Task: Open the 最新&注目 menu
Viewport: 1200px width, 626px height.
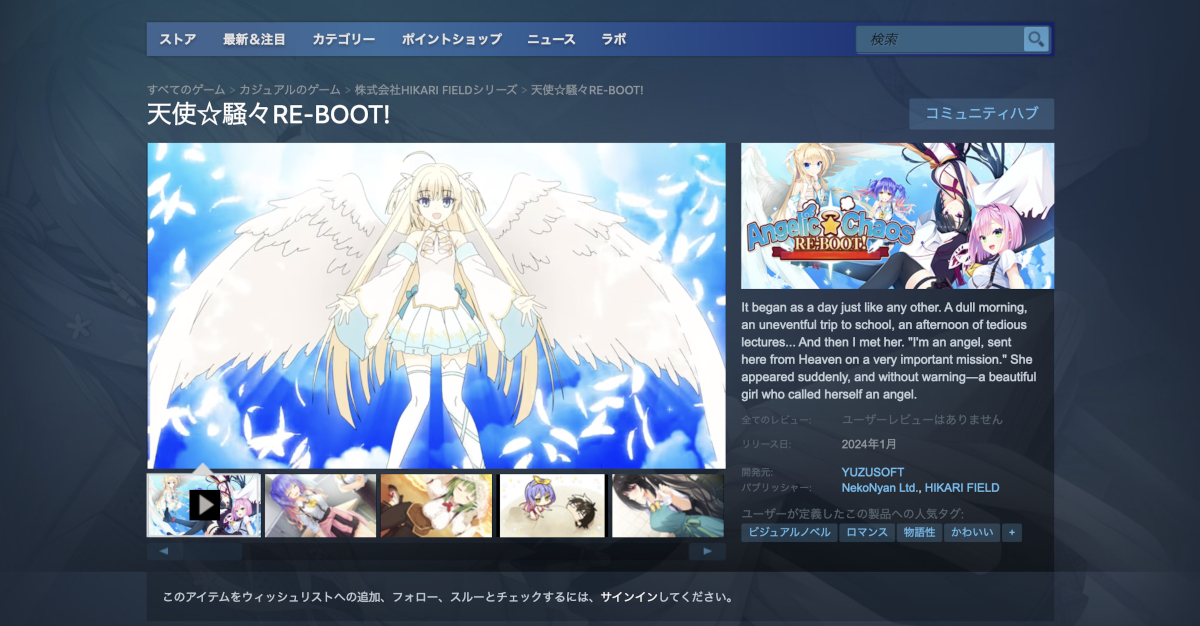Action: pyautogui.click(x=254, y=40)
